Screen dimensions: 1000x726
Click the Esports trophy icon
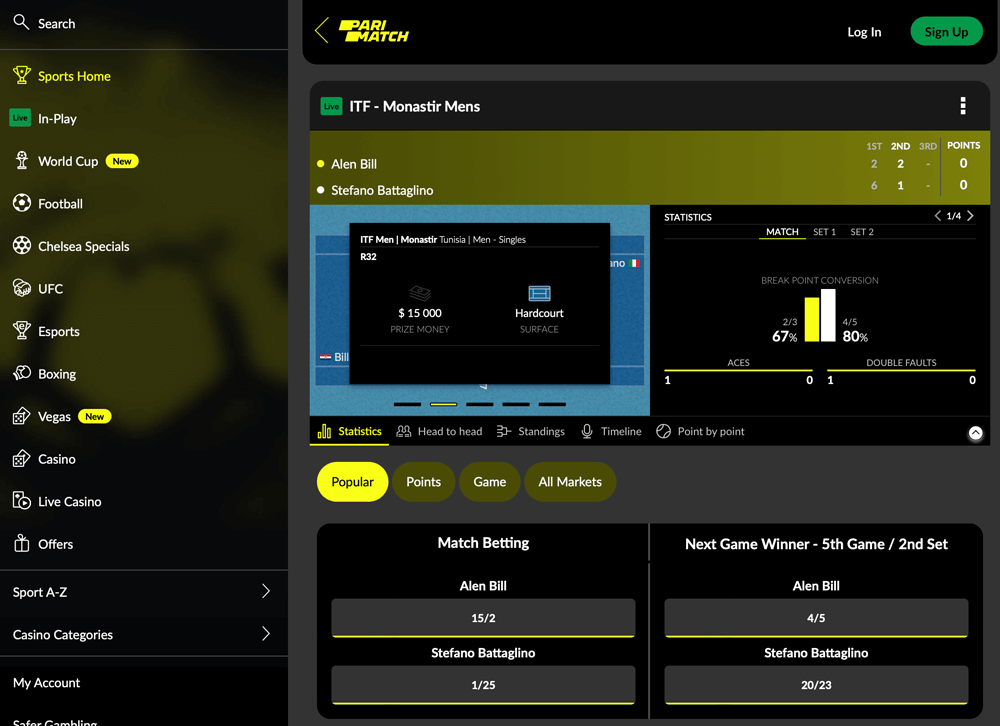[x=22, y=330]
